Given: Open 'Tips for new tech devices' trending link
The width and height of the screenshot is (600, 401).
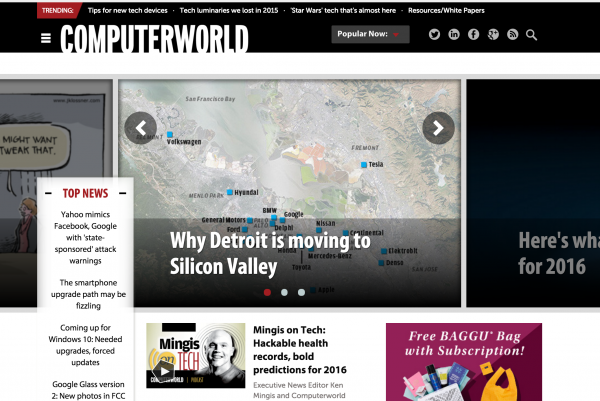Looking at the screenshot, I should [127, 10].
